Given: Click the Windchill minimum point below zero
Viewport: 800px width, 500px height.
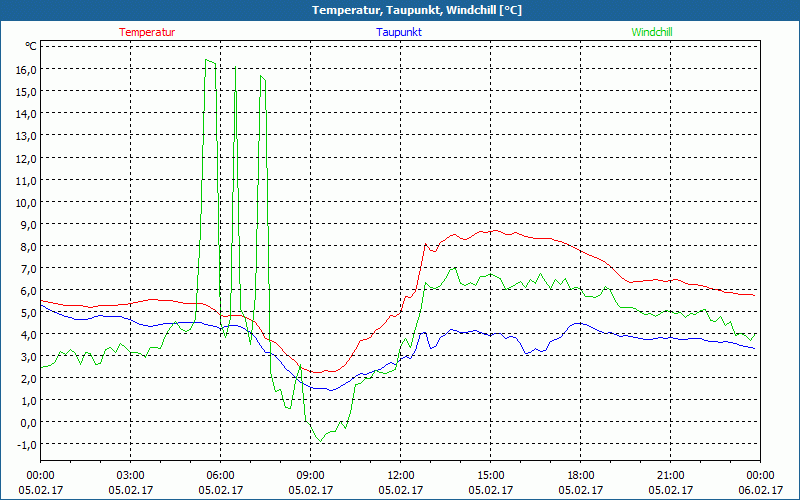Looking at the screenshot, I should click(x=320, y=441).
